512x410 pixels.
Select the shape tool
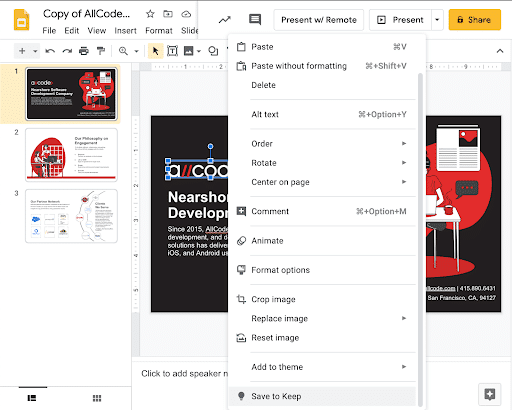coord(213,51)
